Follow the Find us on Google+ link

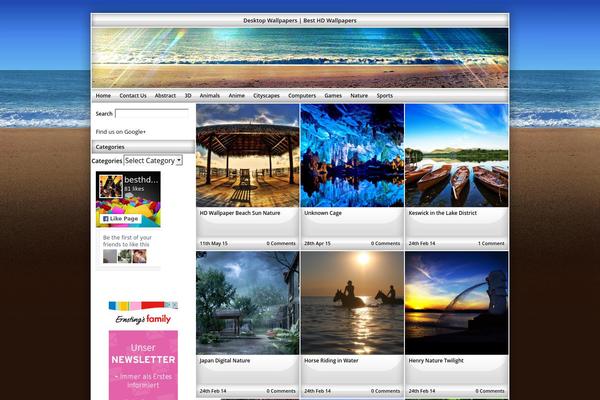(x=121, y=132)
